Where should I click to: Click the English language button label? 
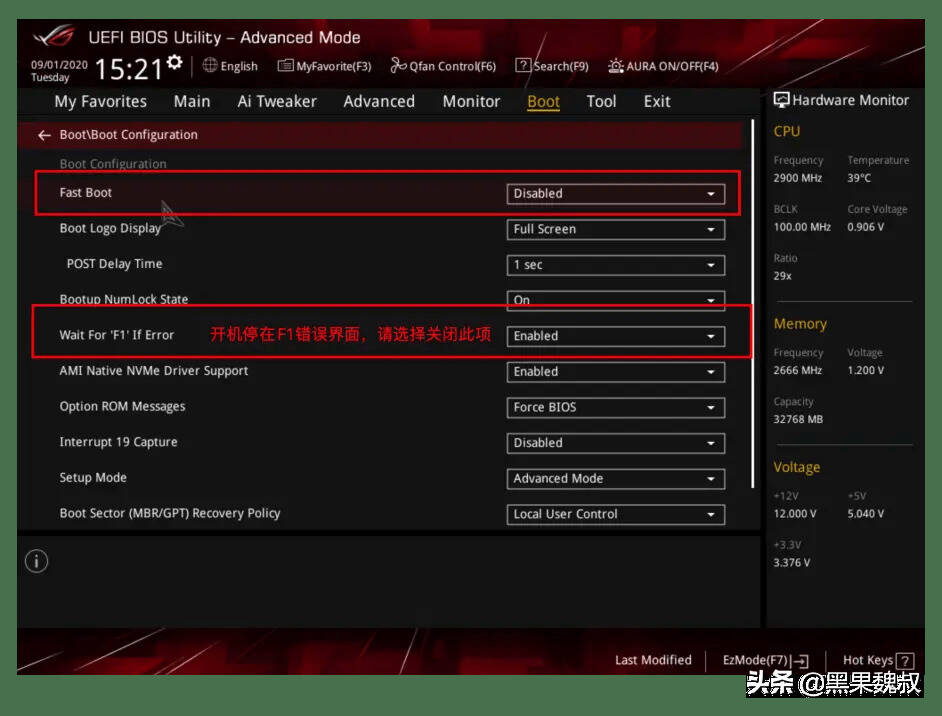[239, 66]
